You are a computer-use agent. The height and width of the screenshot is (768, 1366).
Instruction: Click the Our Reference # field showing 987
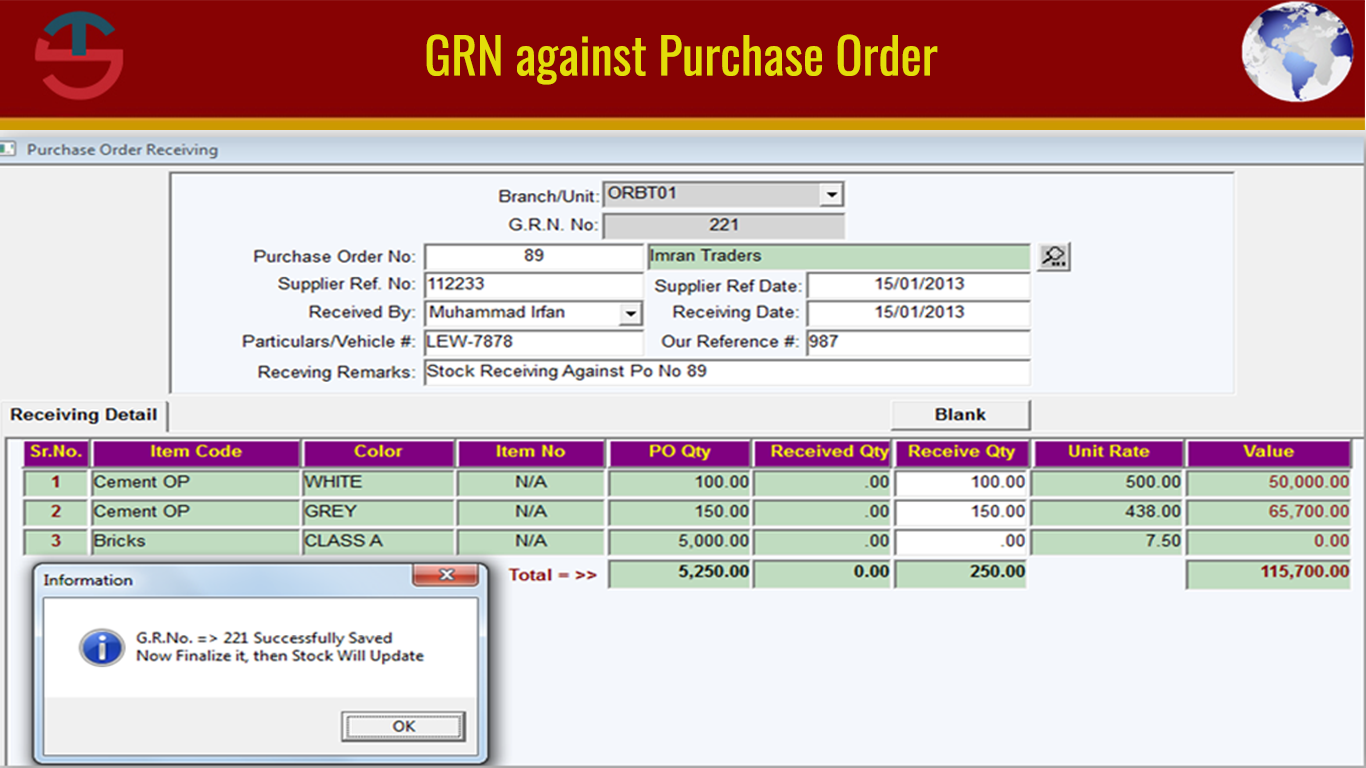(918, 341)
